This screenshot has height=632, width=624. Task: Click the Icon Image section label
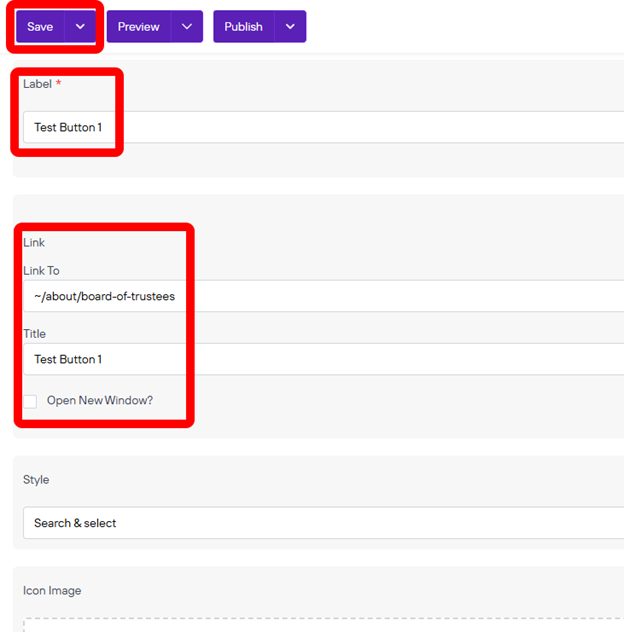tap(52, 590)
